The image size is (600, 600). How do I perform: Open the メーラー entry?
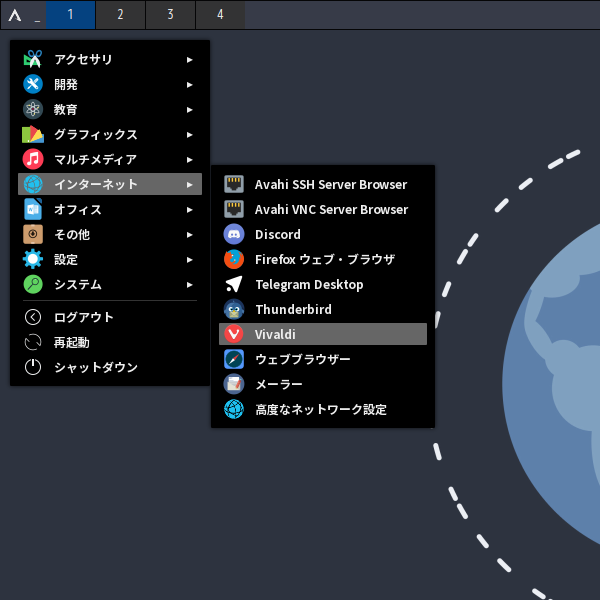pyautogui.click(x=323, y=384)
